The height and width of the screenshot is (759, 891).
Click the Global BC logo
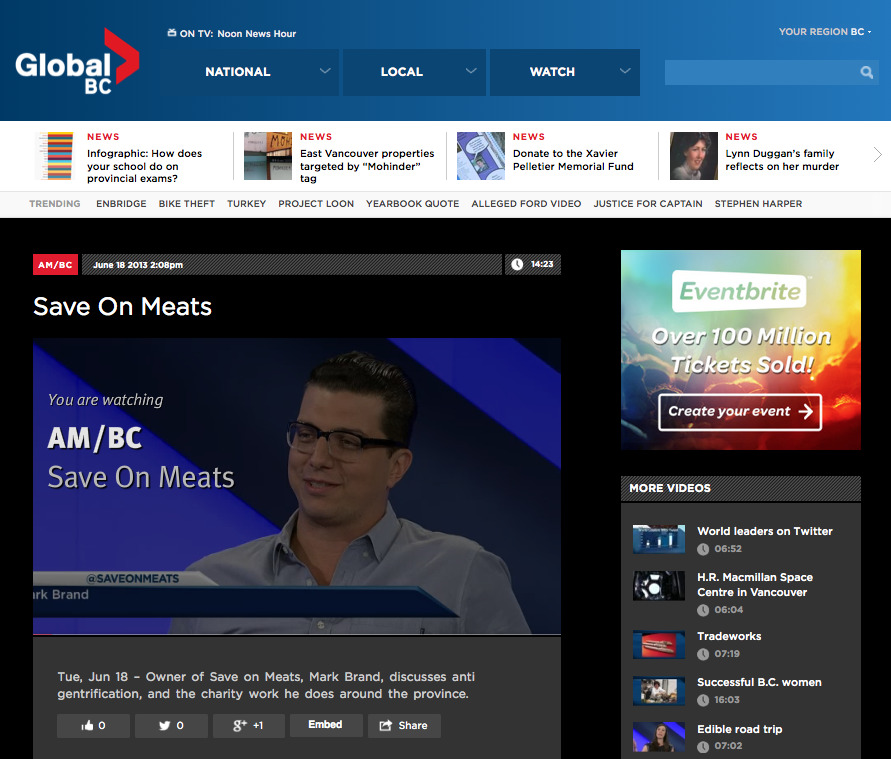[77, 61]
